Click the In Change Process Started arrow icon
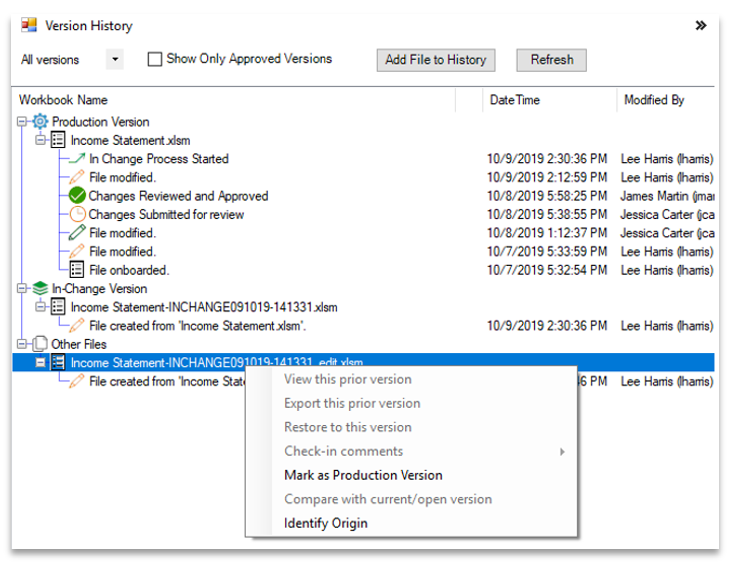 [77, 159]
